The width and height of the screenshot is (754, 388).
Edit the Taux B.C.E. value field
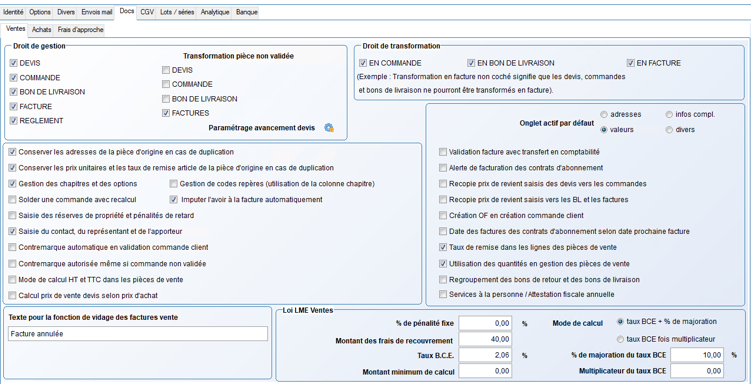click(x=485, y=355)
